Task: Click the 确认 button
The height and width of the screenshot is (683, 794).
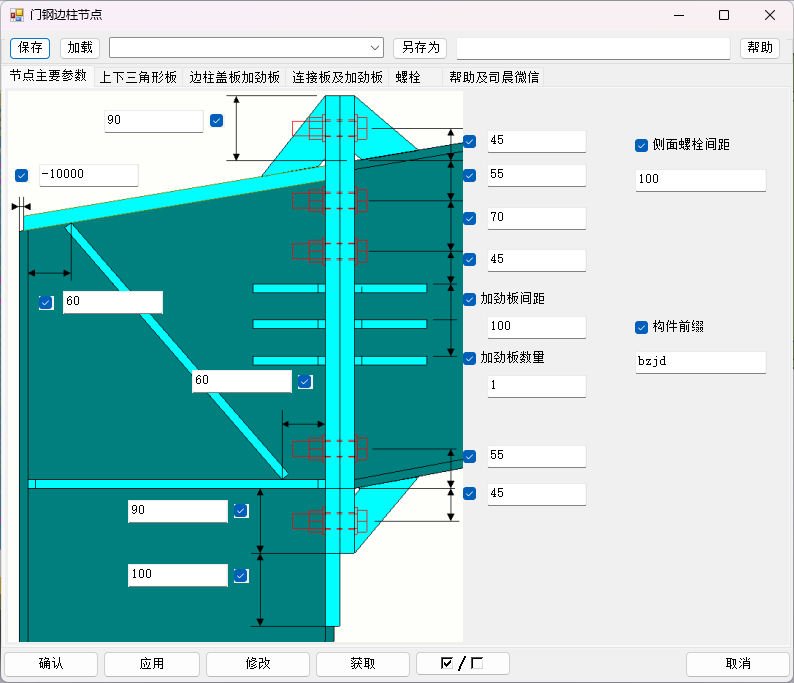Action: coord(51,664)
